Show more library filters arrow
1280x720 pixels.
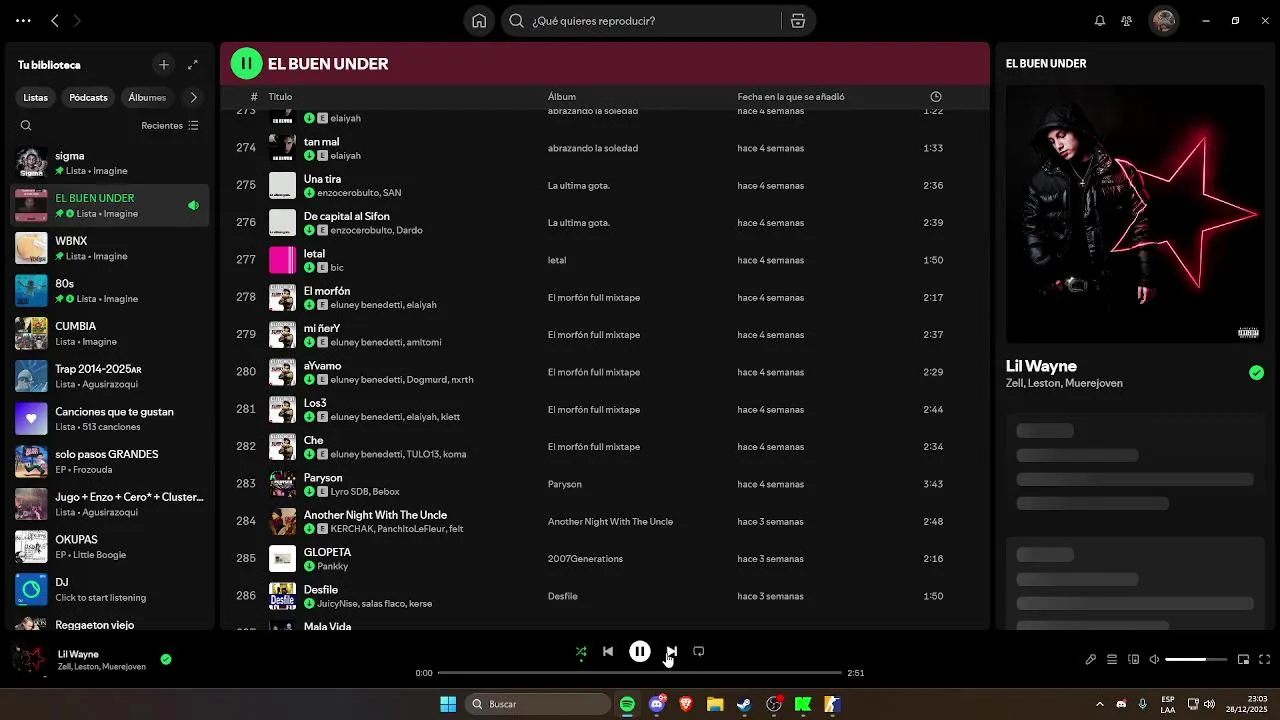(x=193, y=97)
